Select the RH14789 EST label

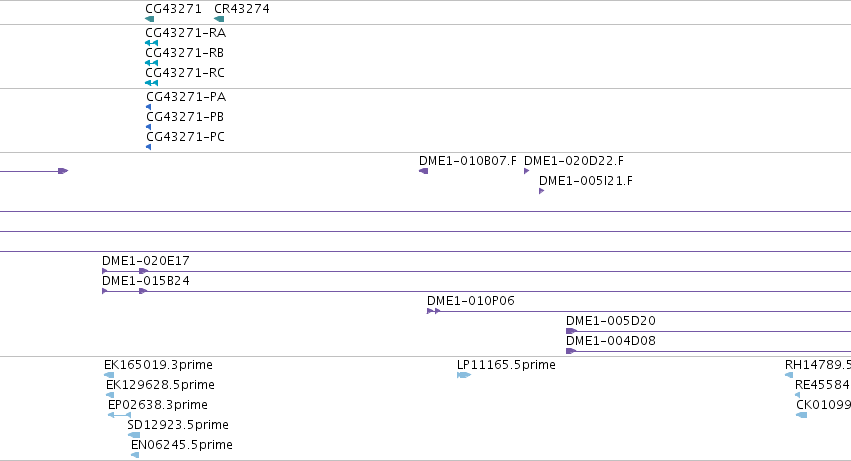[818, 365]
